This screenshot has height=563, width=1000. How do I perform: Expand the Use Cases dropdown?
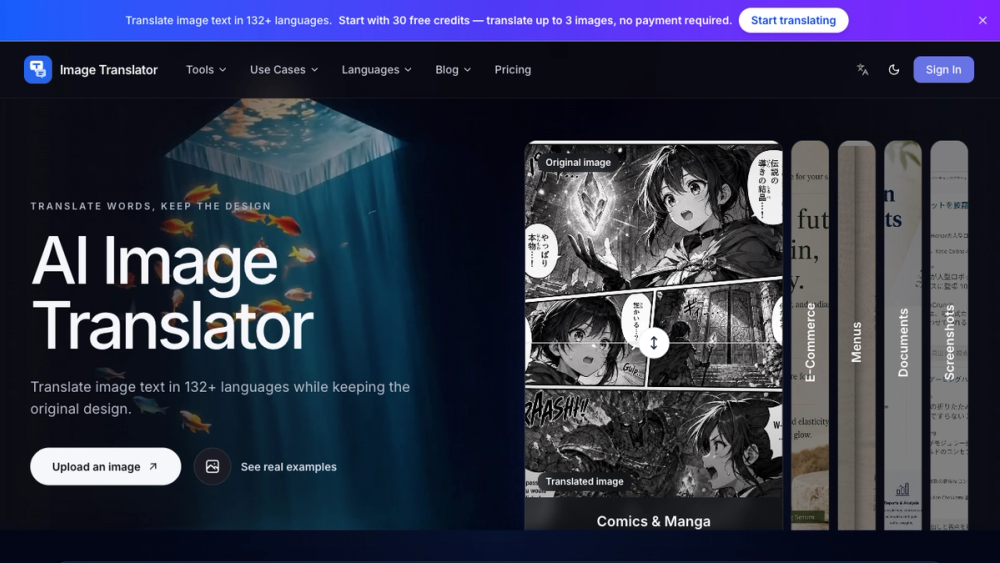tap(284, 69)
